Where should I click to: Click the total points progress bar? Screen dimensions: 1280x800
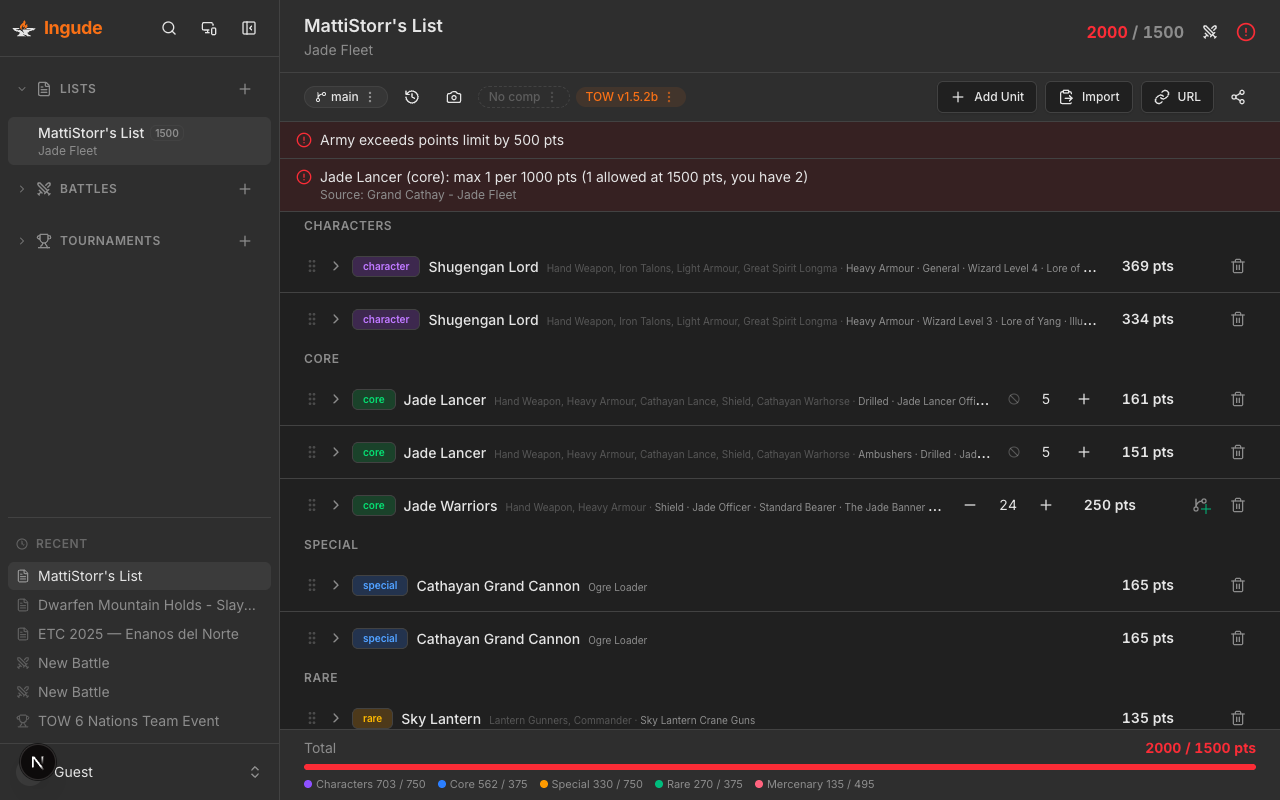[x=780, y=765]
